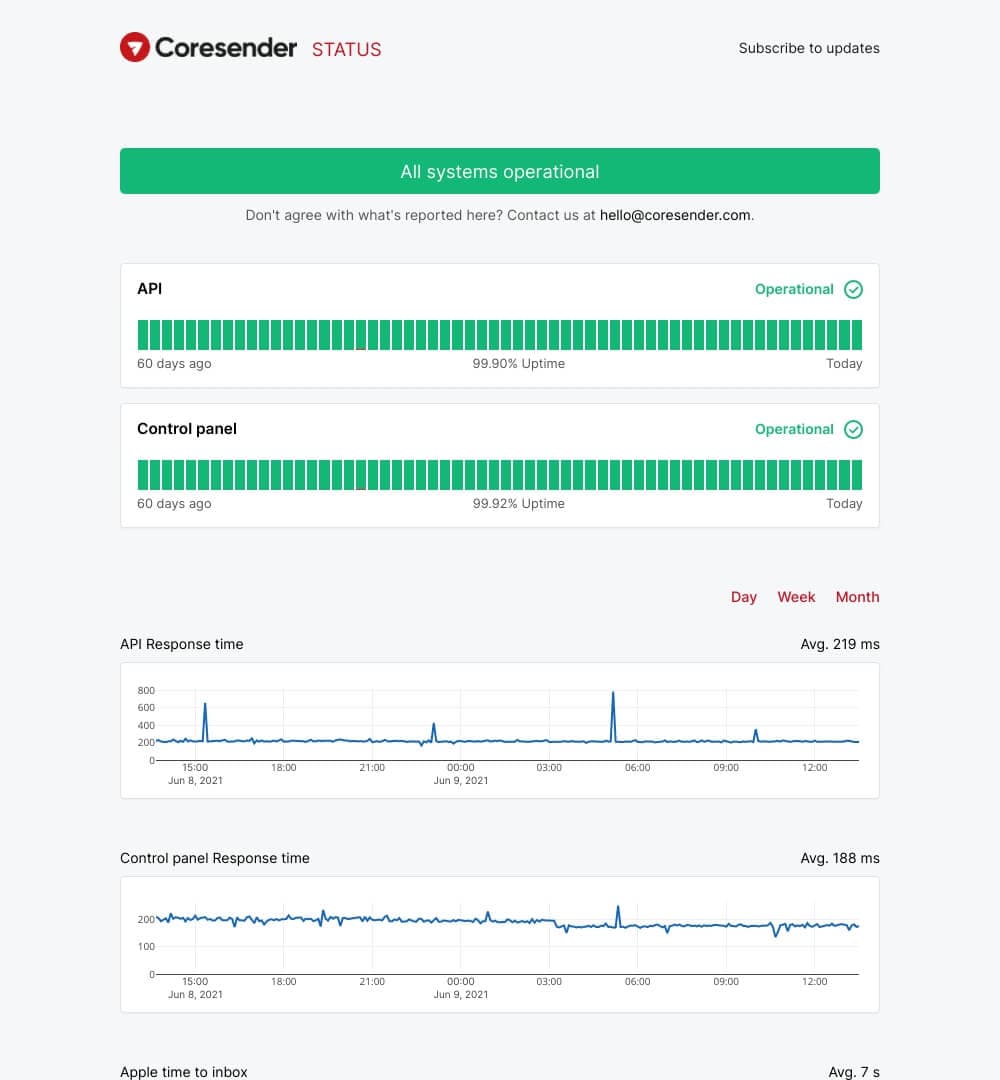Click the Control panel Operational checkmark icon
The width and height of the screenshot is (1000, 1080).
pyautogui.click(x=853, y=430)
